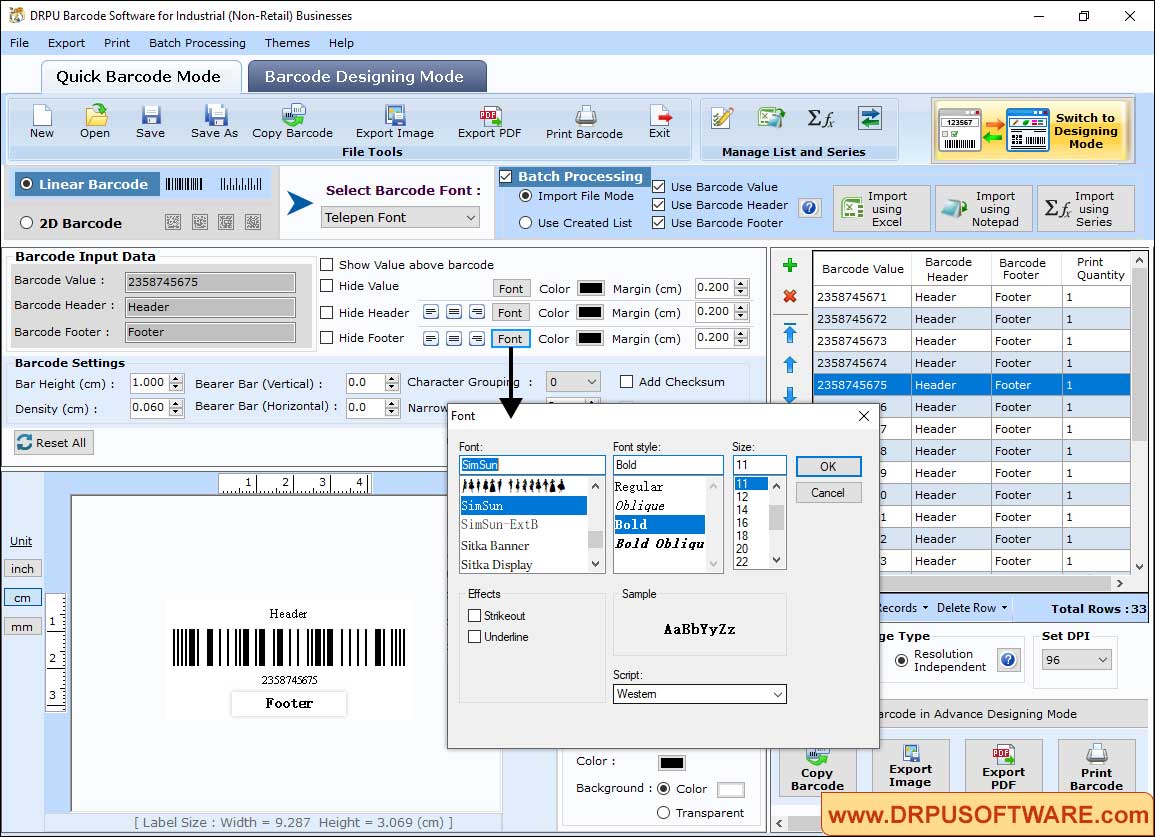Image resolution: width=1155 pixels, height=837 pixels.
Task: Select the inch unit button
Action: (22, 569)
